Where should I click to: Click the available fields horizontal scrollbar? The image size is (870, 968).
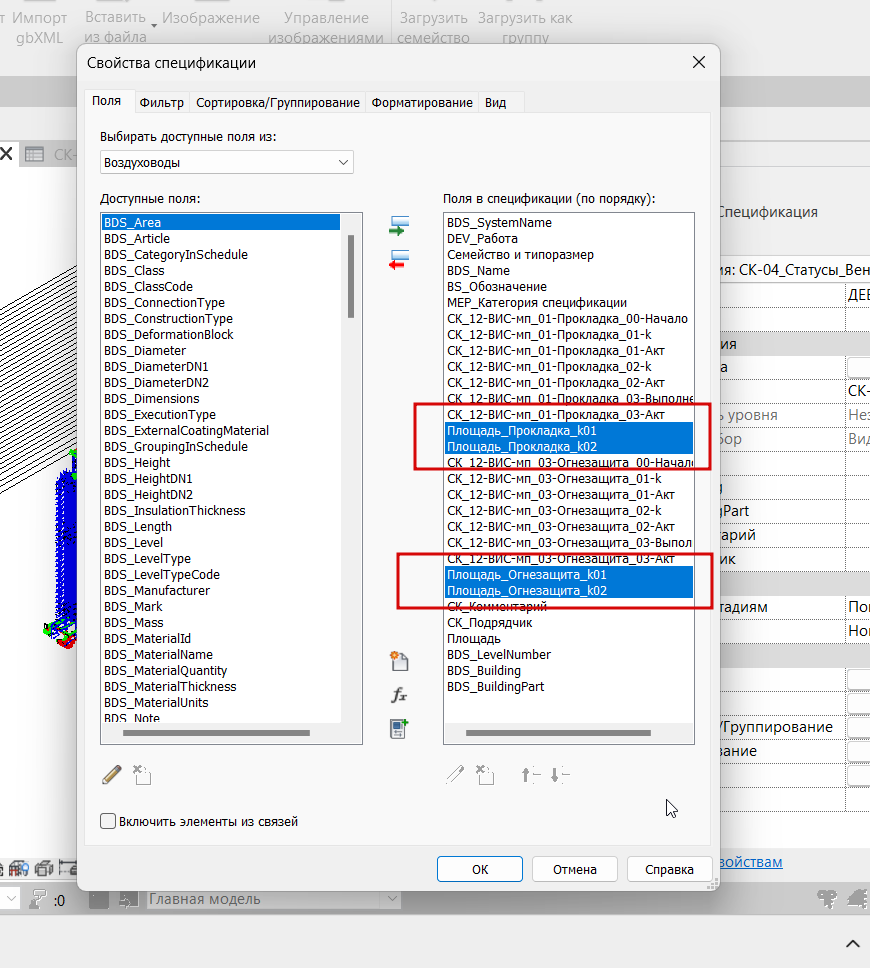[216, 733]
